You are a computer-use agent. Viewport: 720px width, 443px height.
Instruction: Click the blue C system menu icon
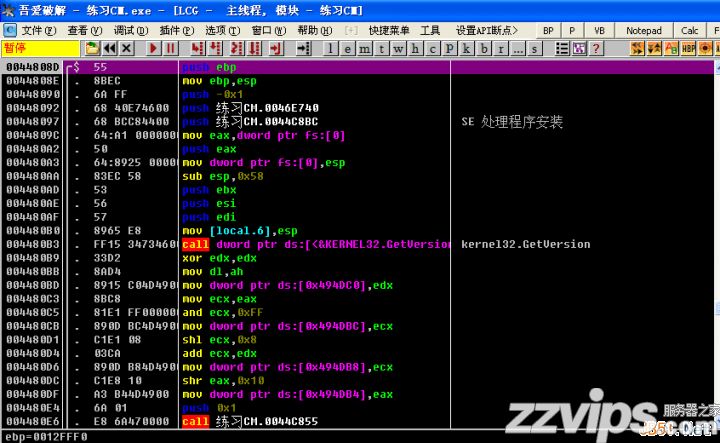click(x=10, y=30)
